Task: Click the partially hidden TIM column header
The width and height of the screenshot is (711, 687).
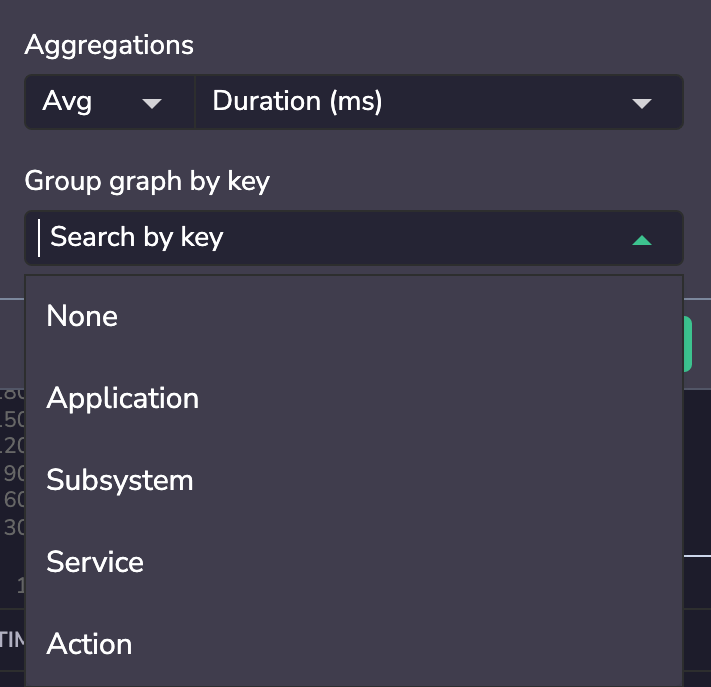Action: [x=12, y=640]
